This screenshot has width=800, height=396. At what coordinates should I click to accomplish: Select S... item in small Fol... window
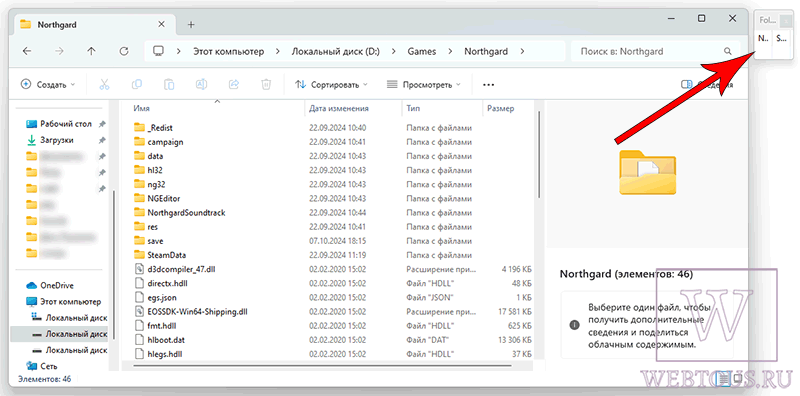pos(782,38)
